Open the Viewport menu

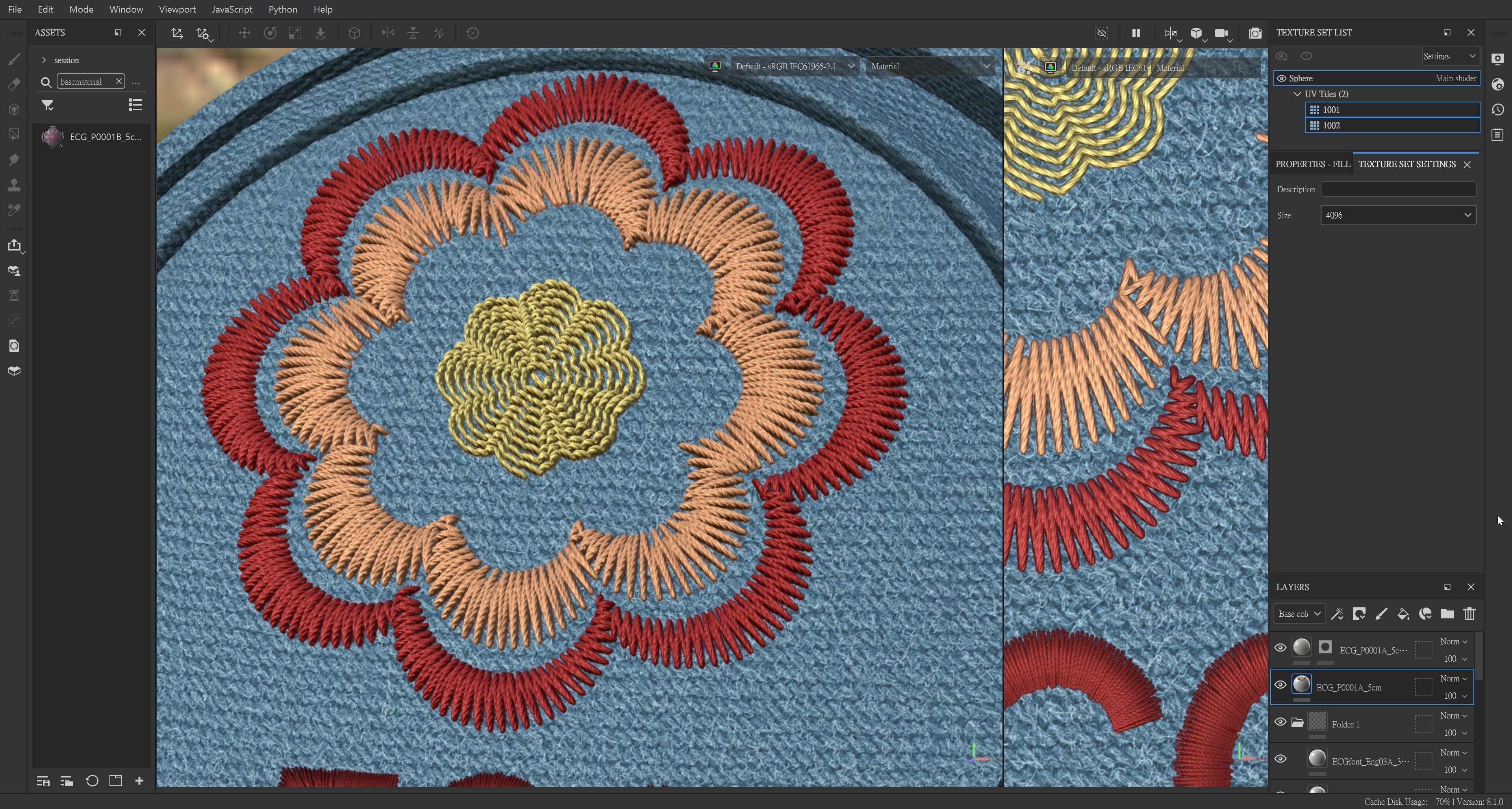pos(177,9)
